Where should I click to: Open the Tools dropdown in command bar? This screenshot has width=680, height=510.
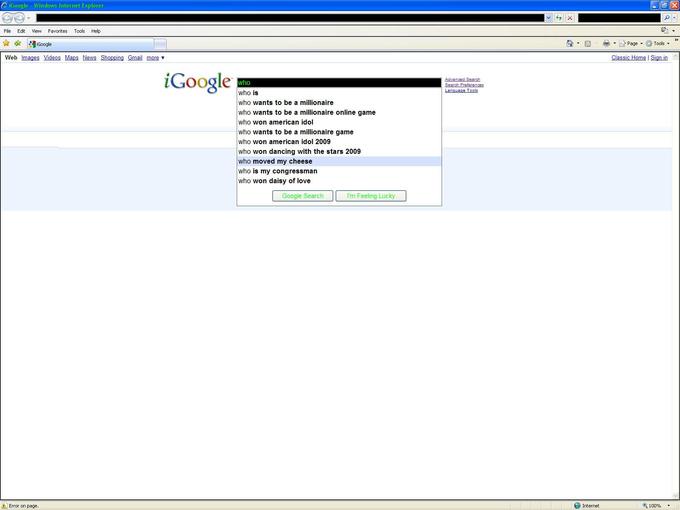coord(658,43)
